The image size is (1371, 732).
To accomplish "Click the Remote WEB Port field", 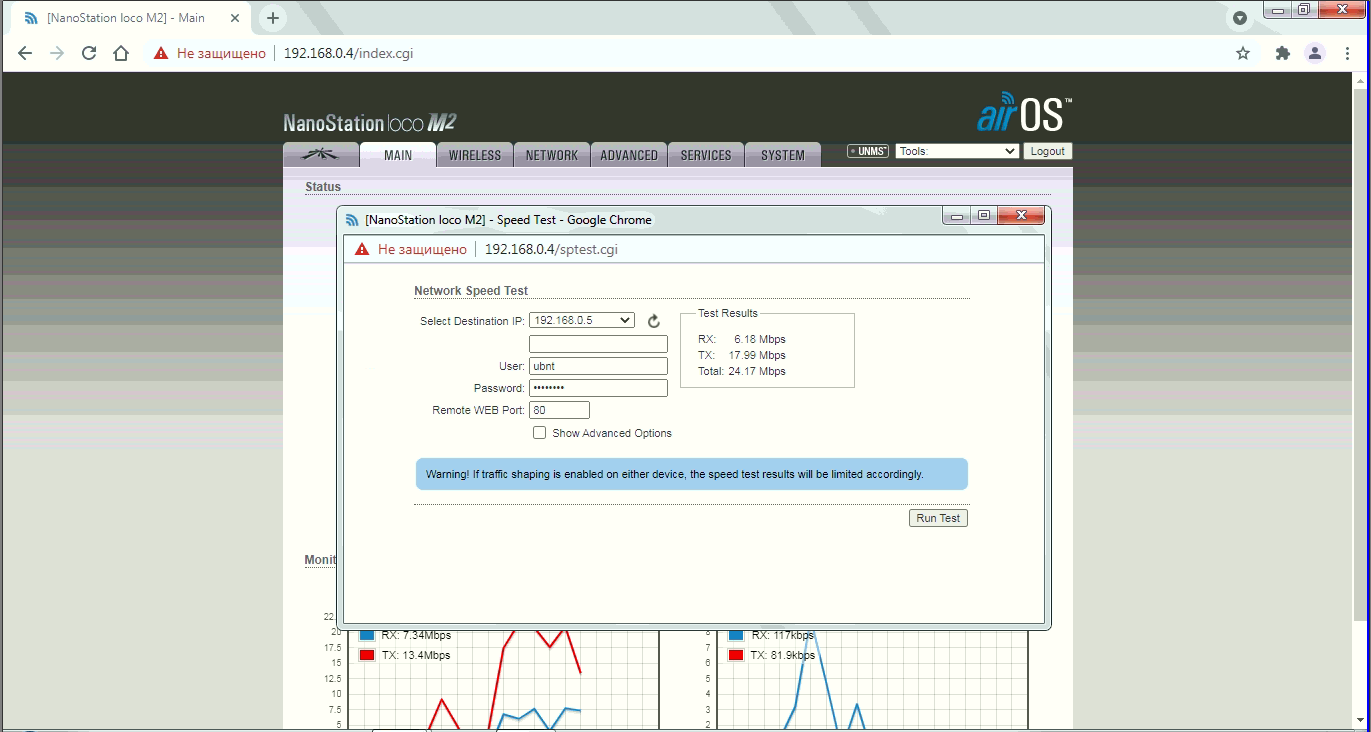I will 559,410.
